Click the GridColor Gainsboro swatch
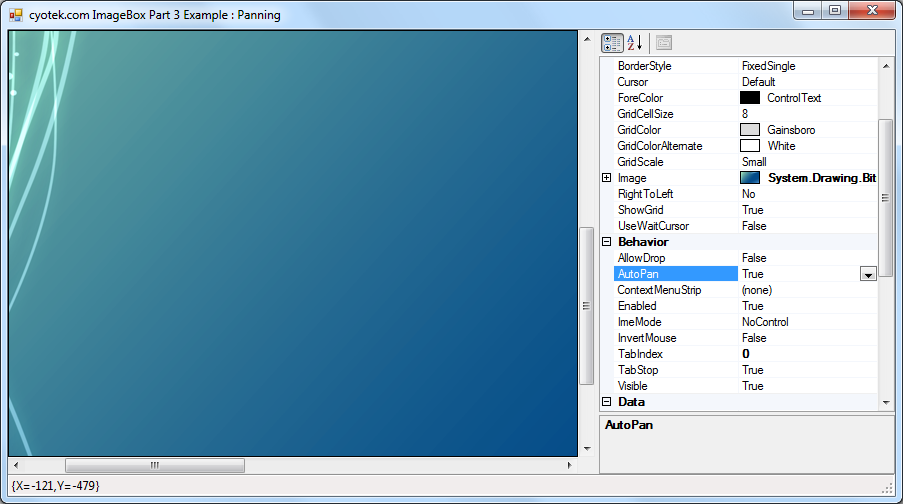This screenshot has height=504, width=903. pos(750,130)
